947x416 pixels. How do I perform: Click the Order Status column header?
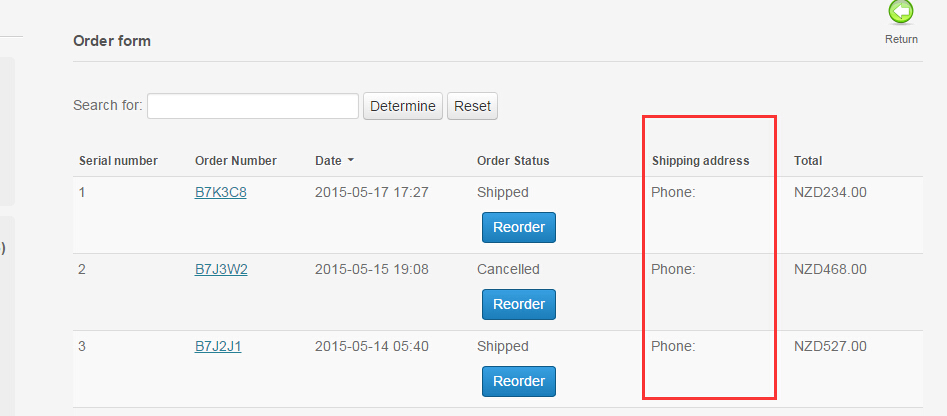(x=513, y=161)
